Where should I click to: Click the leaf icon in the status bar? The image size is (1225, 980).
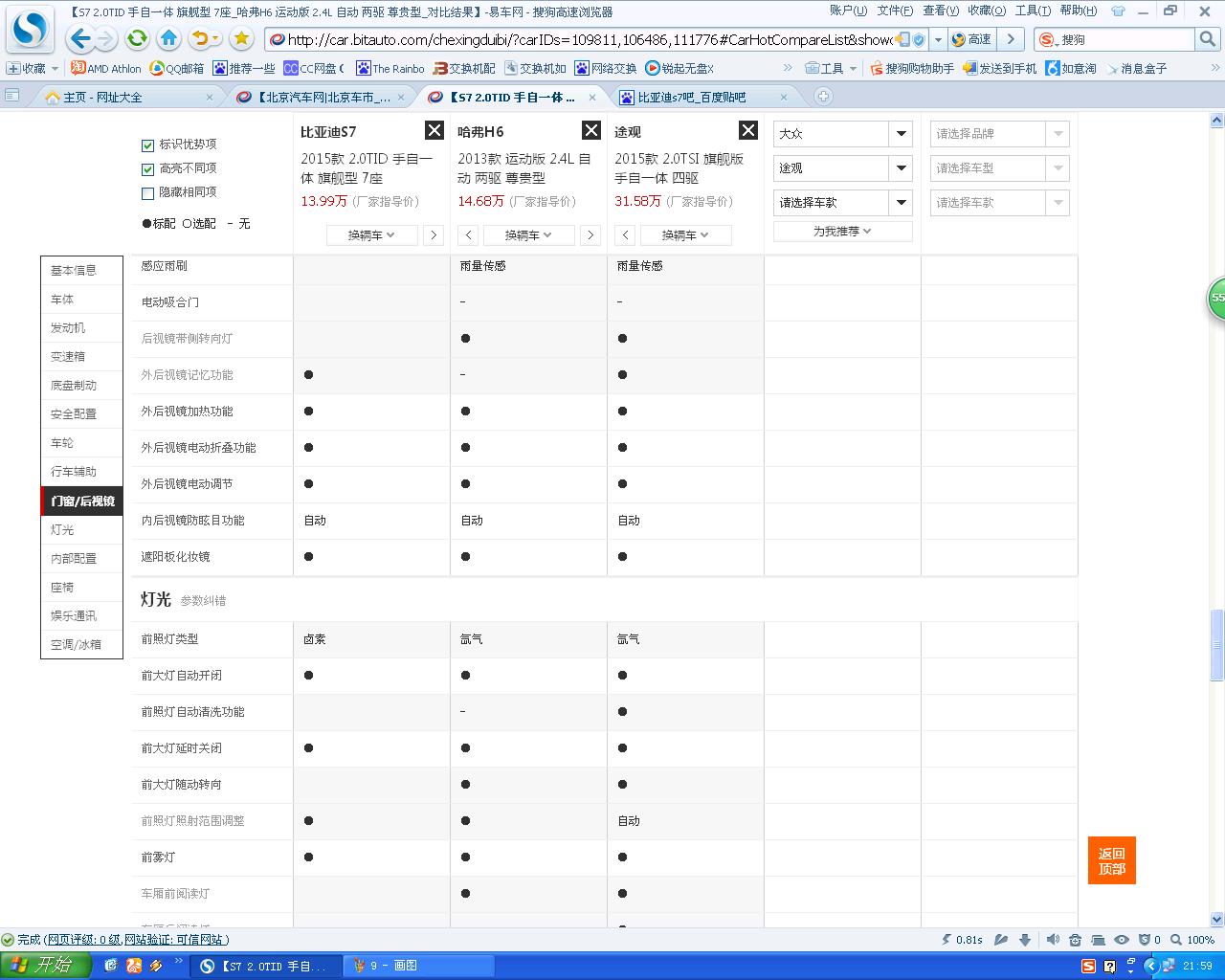click(x=1001, y=940)
